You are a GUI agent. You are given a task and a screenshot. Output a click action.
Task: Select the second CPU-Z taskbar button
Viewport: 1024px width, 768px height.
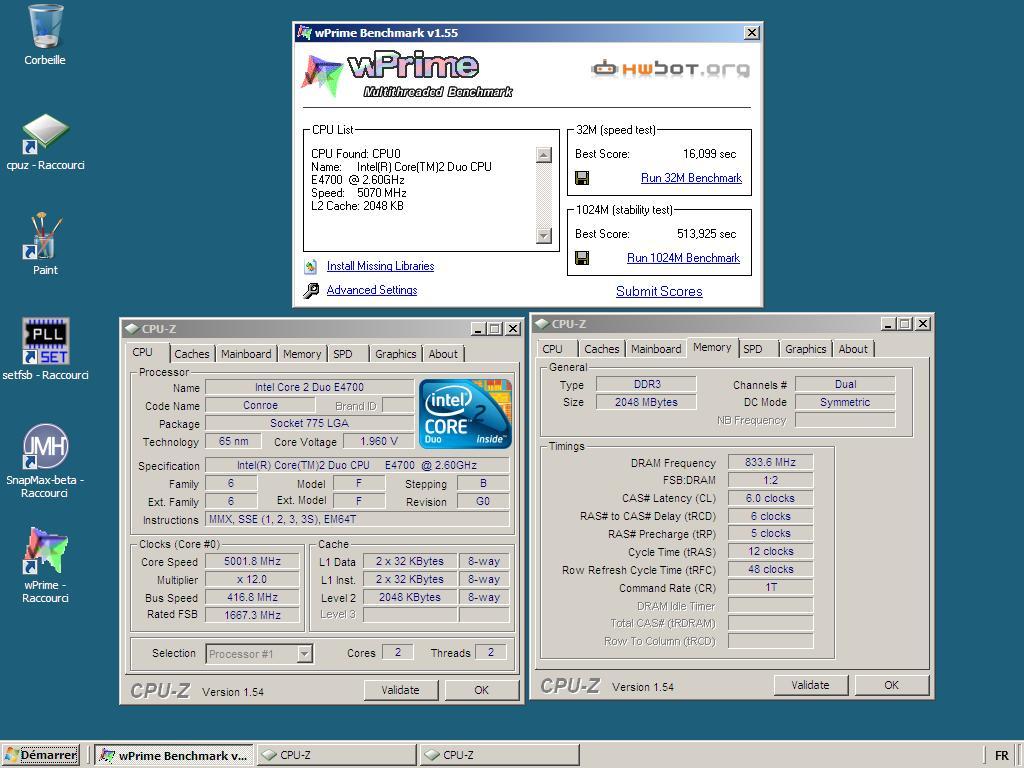(x=499, y=756)
